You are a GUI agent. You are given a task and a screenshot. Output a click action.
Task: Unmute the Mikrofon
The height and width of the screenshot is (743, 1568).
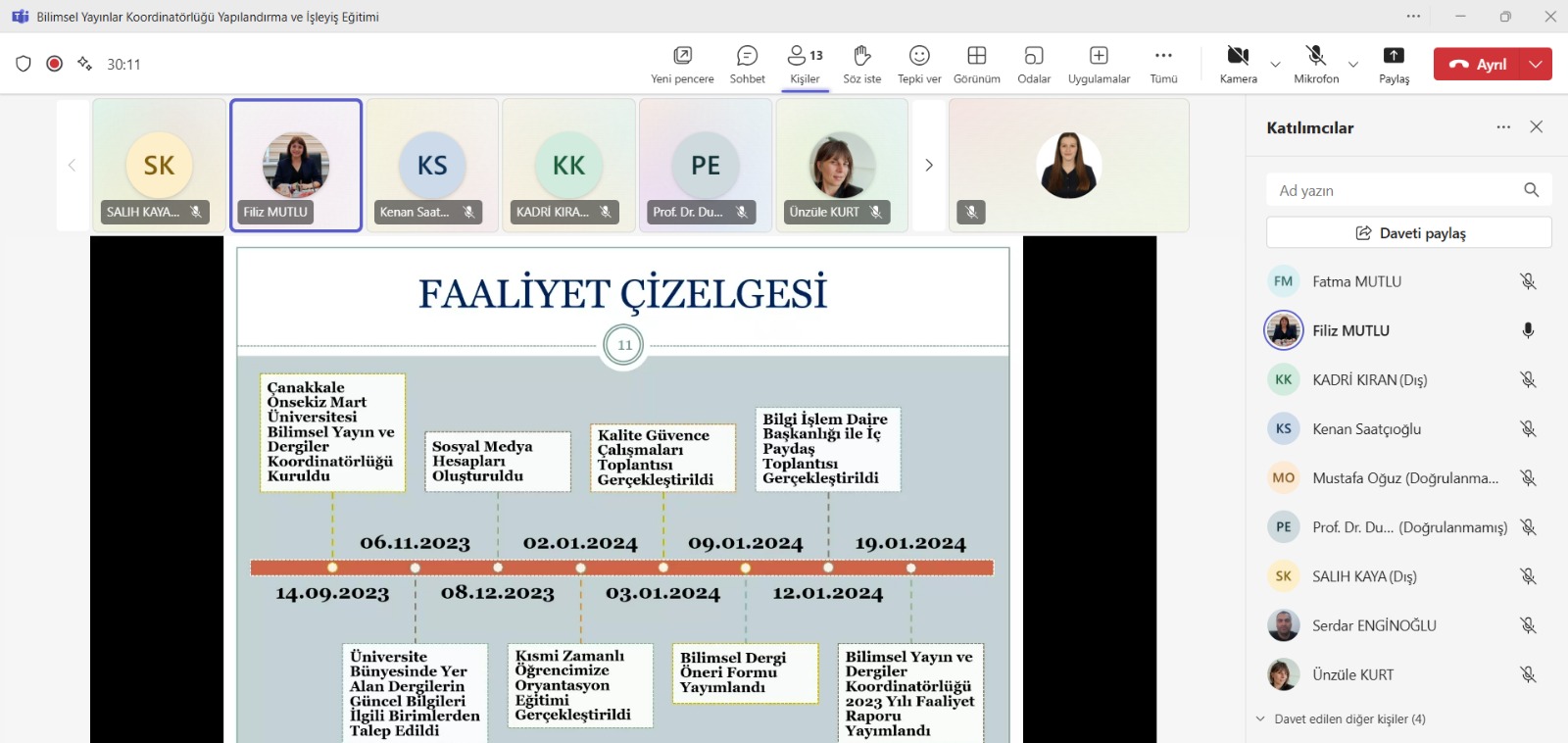pos(1315,64)
